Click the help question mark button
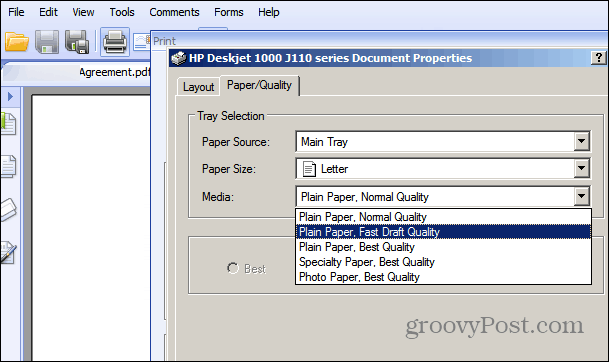 (599, 58)
